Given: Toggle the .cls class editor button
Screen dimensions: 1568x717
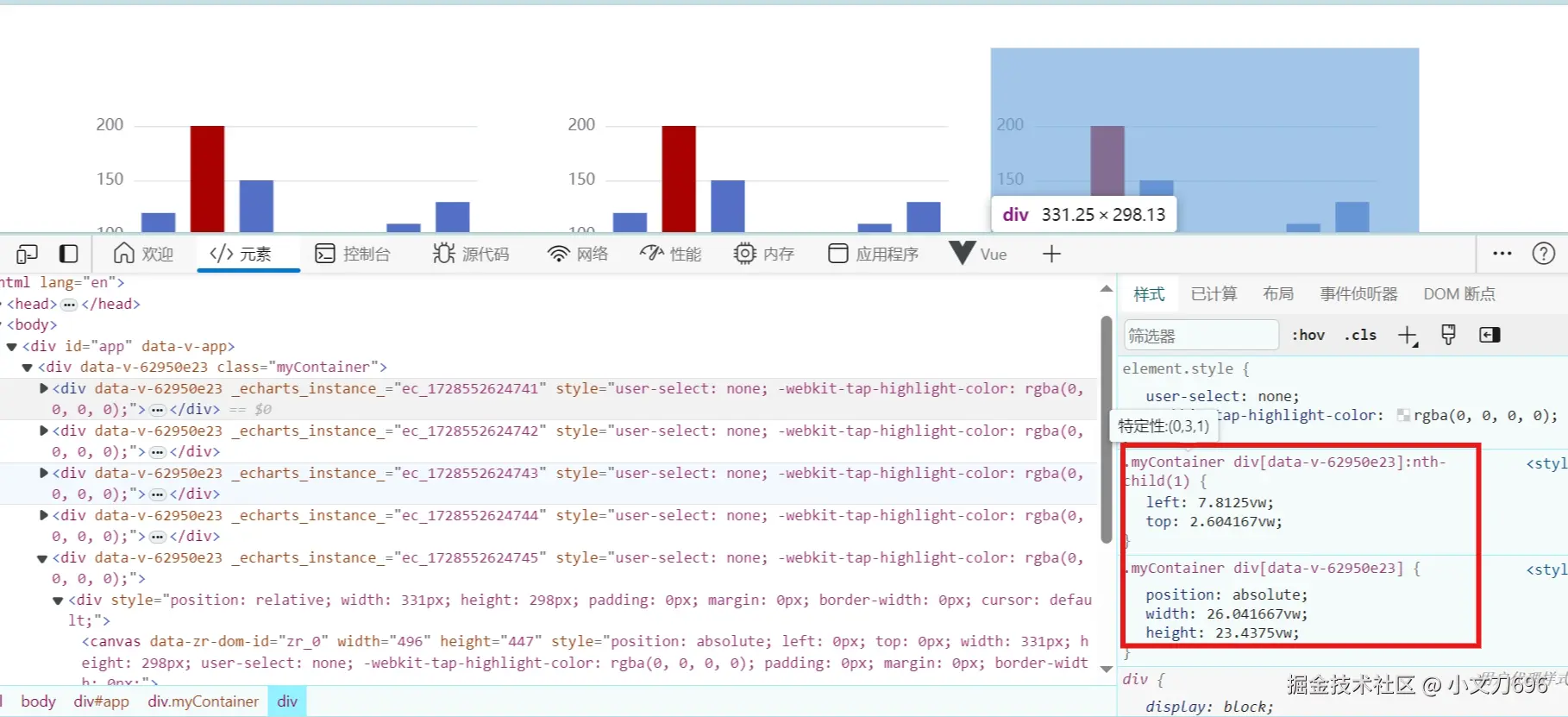Looking at the screenshot, I should [1360, 335].
